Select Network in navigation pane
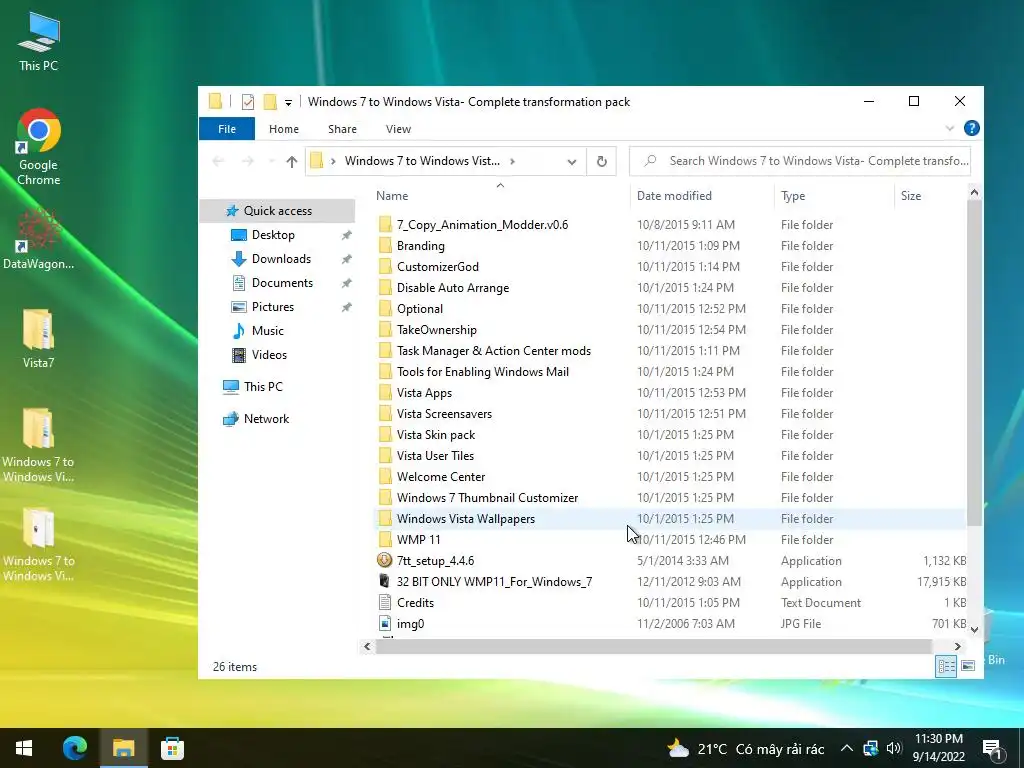Screen dimensions: 1024x768 pyautogui.click(x=266, y=419)
